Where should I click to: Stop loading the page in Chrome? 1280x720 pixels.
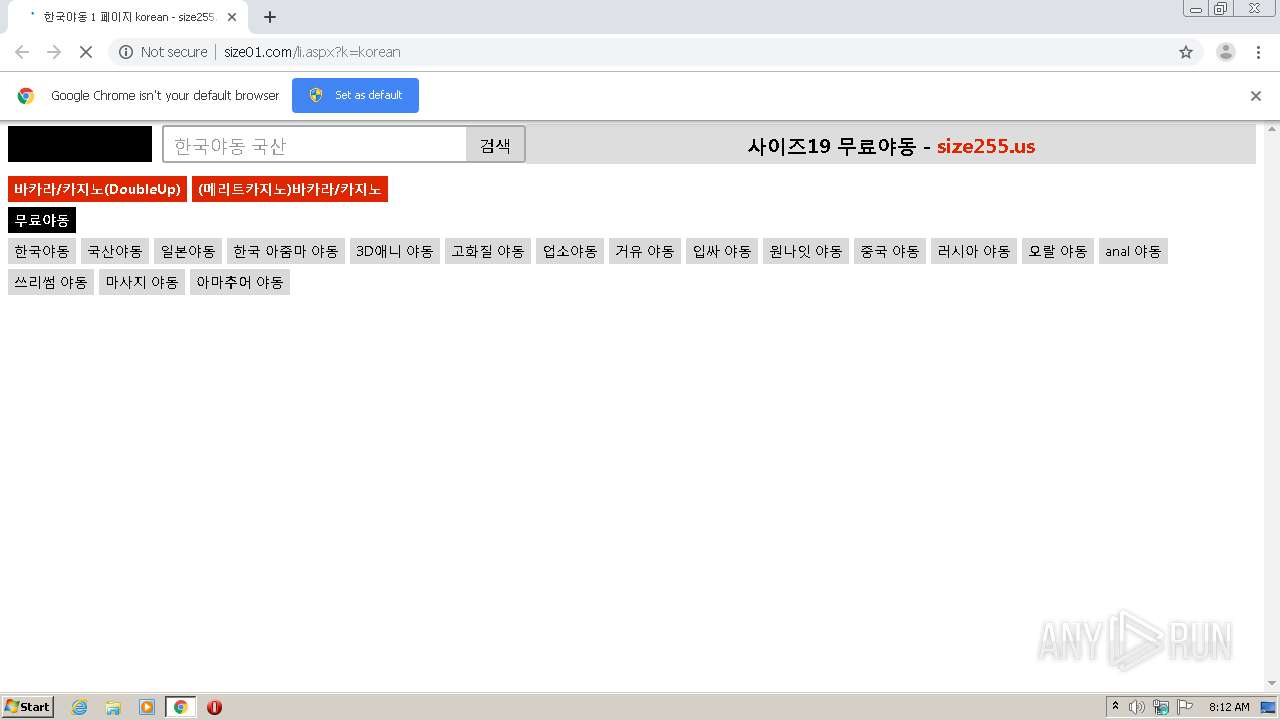[86, 52]
